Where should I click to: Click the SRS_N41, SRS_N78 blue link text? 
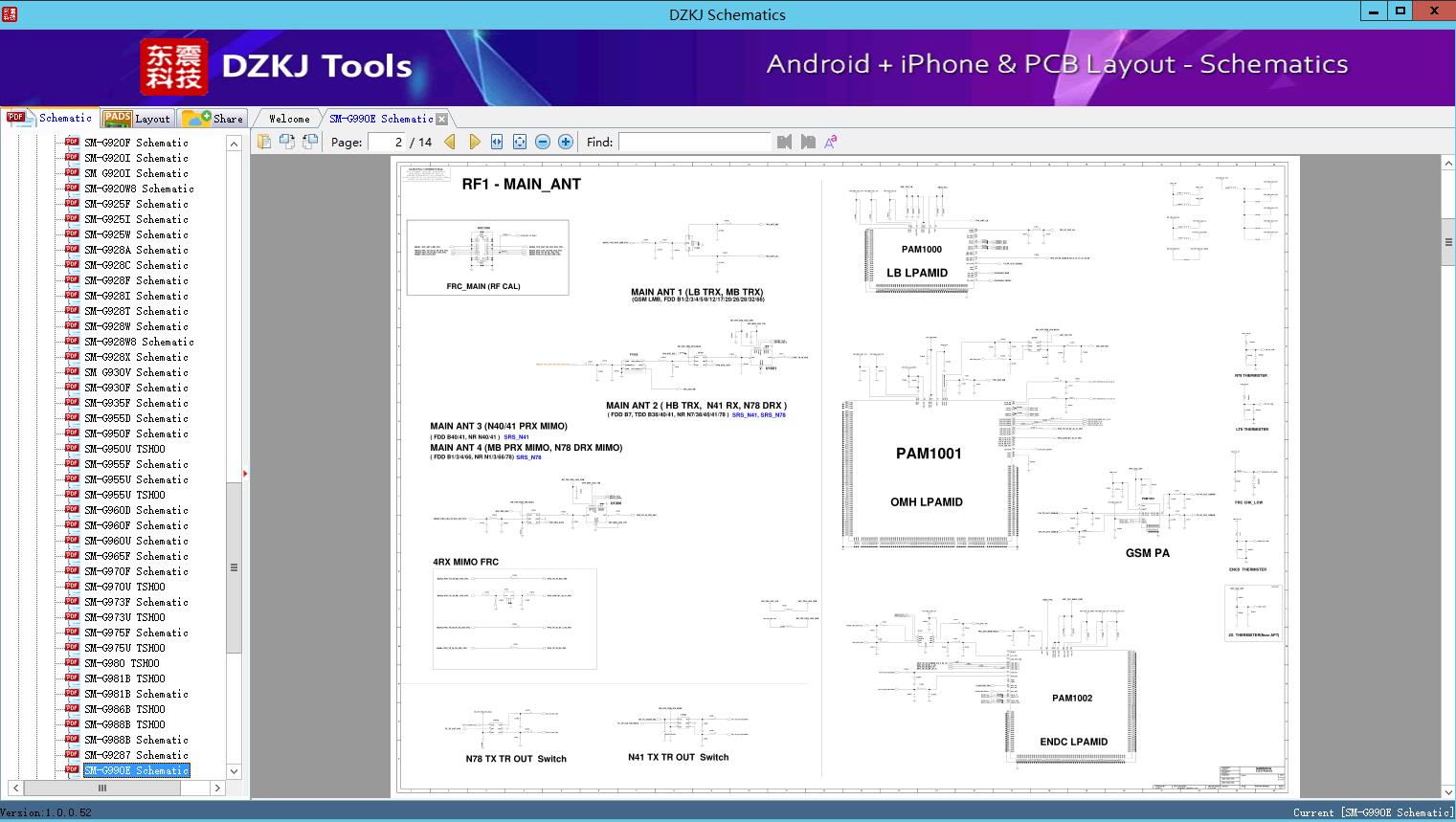point(758,415)
